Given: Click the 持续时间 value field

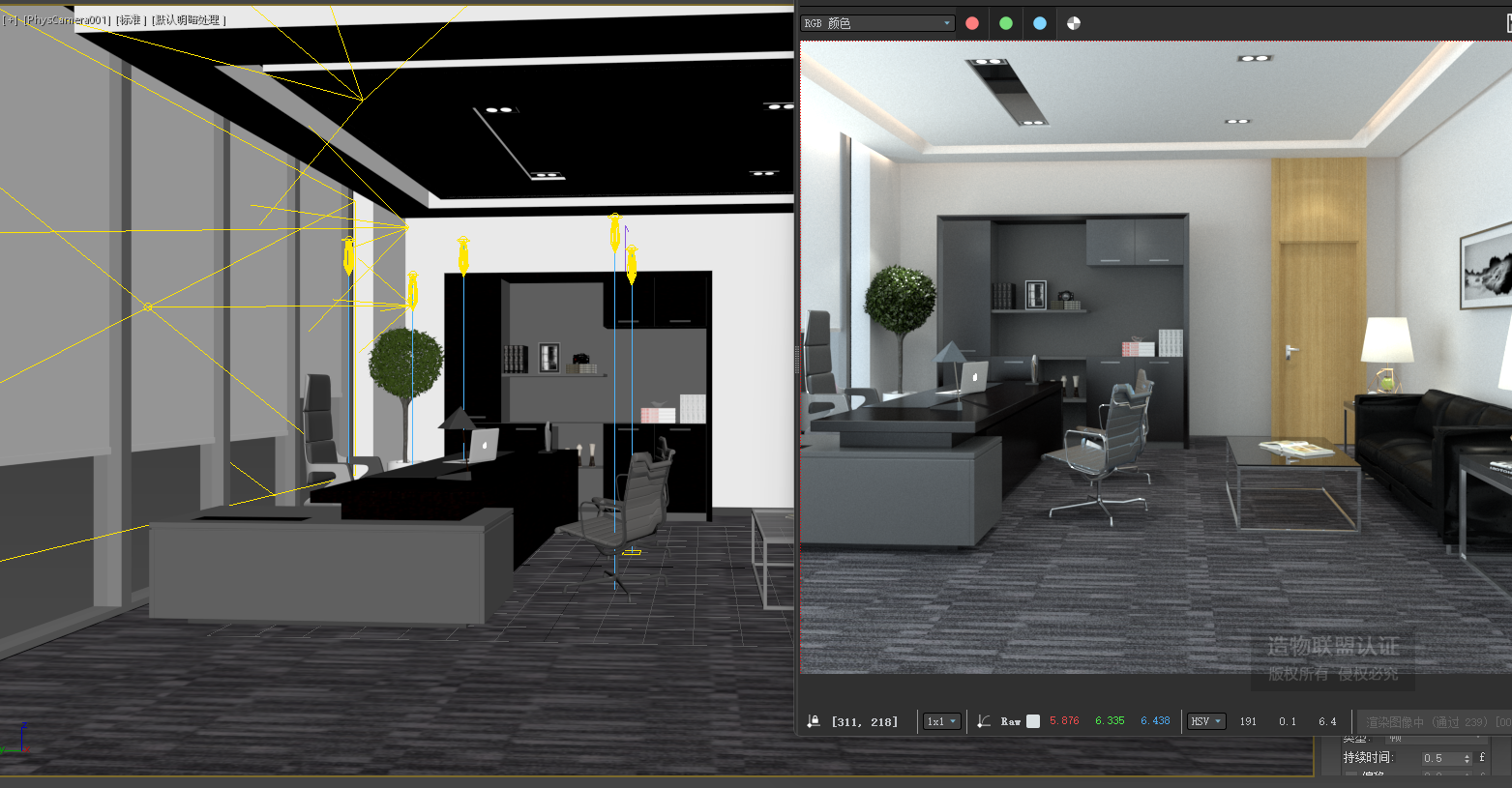Looking at the screenshot, I should click(1440, 758).
